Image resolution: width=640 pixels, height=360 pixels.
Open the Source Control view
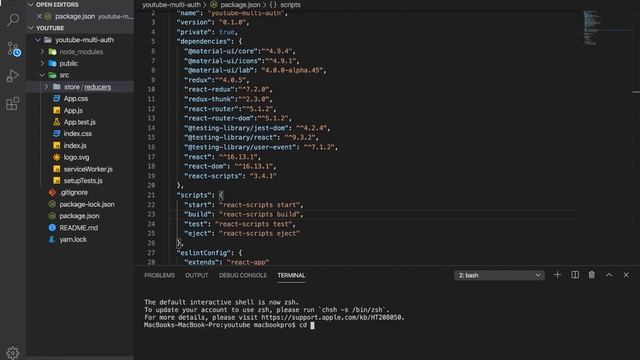point(13,49)
